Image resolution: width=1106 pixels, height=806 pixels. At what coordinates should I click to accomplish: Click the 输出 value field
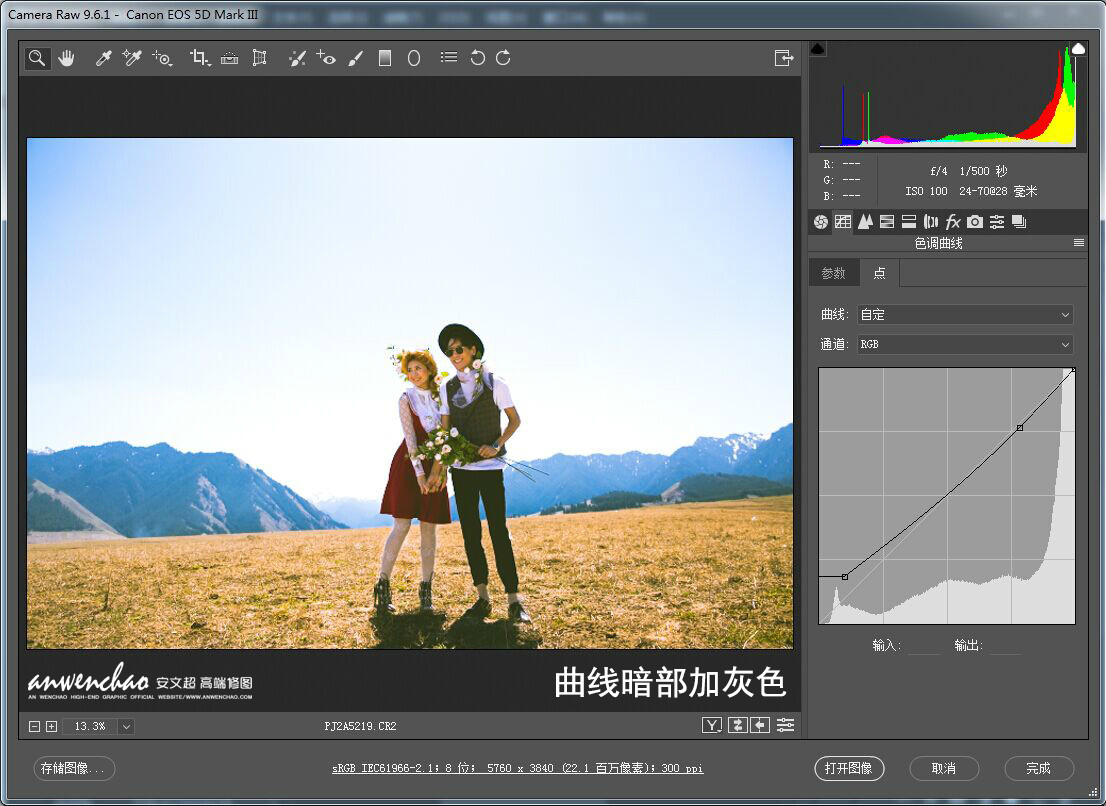pos(1005,645)
